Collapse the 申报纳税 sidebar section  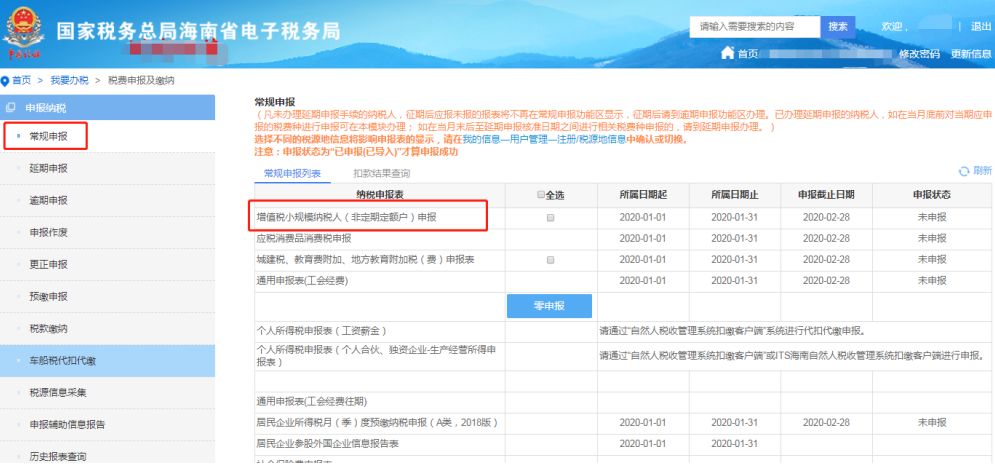[108, 108]
